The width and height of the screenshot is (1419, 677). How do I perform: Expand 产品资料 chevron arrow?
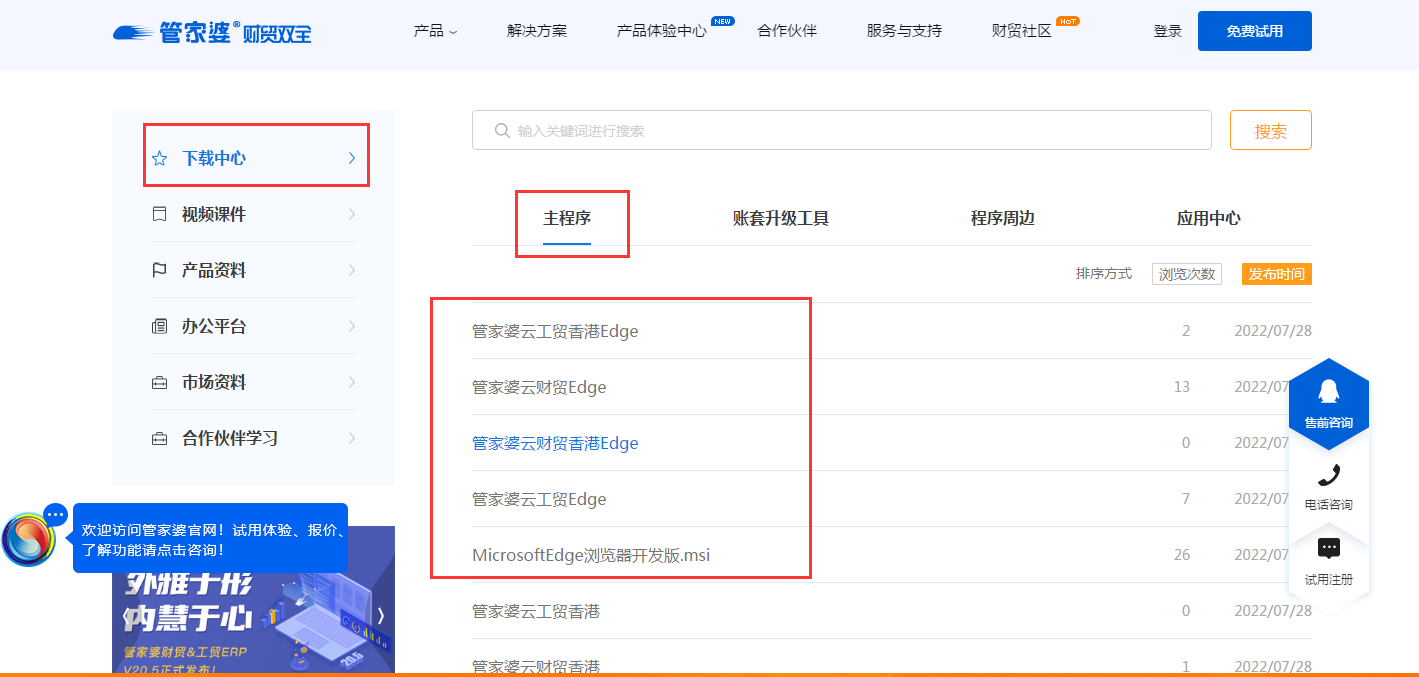click(x=351, y=270)
